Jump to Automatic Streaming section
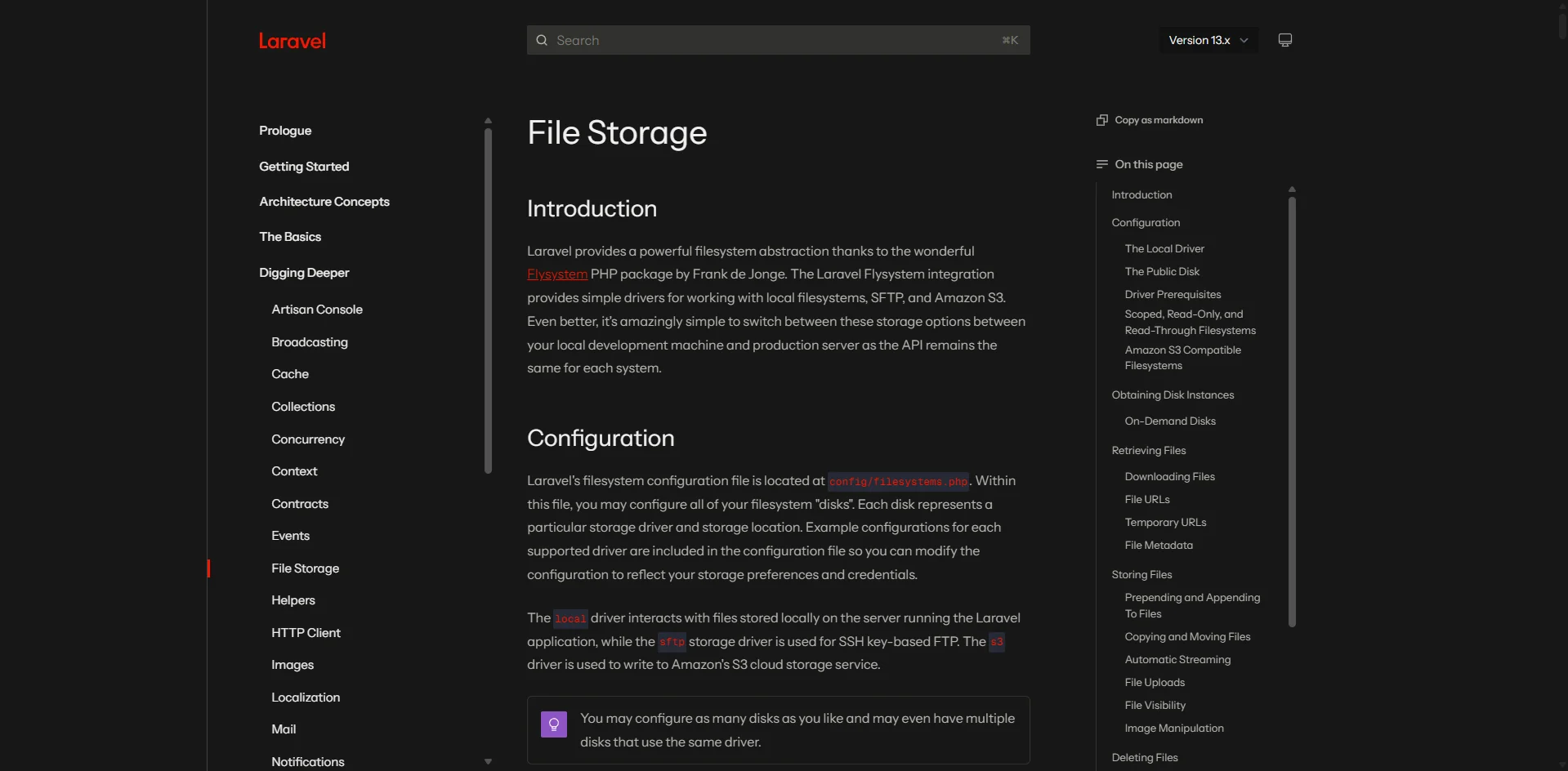Image resolution: width=1568 pixels, height=771 pixels. [1177, 660]
